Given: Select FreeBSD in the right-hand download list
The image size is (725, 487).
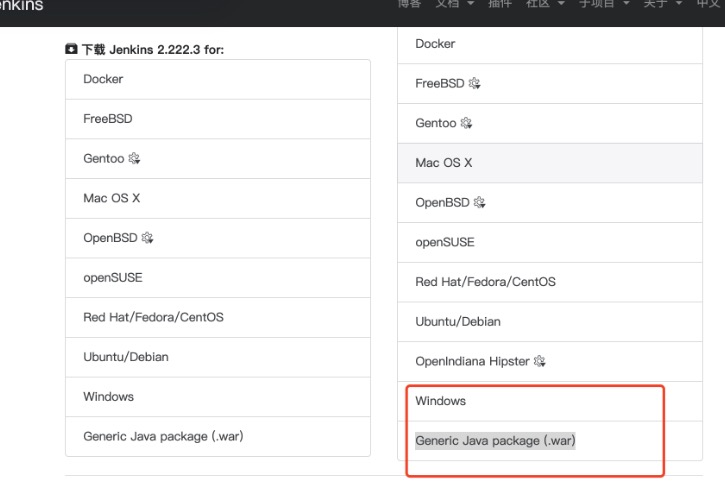Looking at the screenshot, I should [x=550, y=84].
